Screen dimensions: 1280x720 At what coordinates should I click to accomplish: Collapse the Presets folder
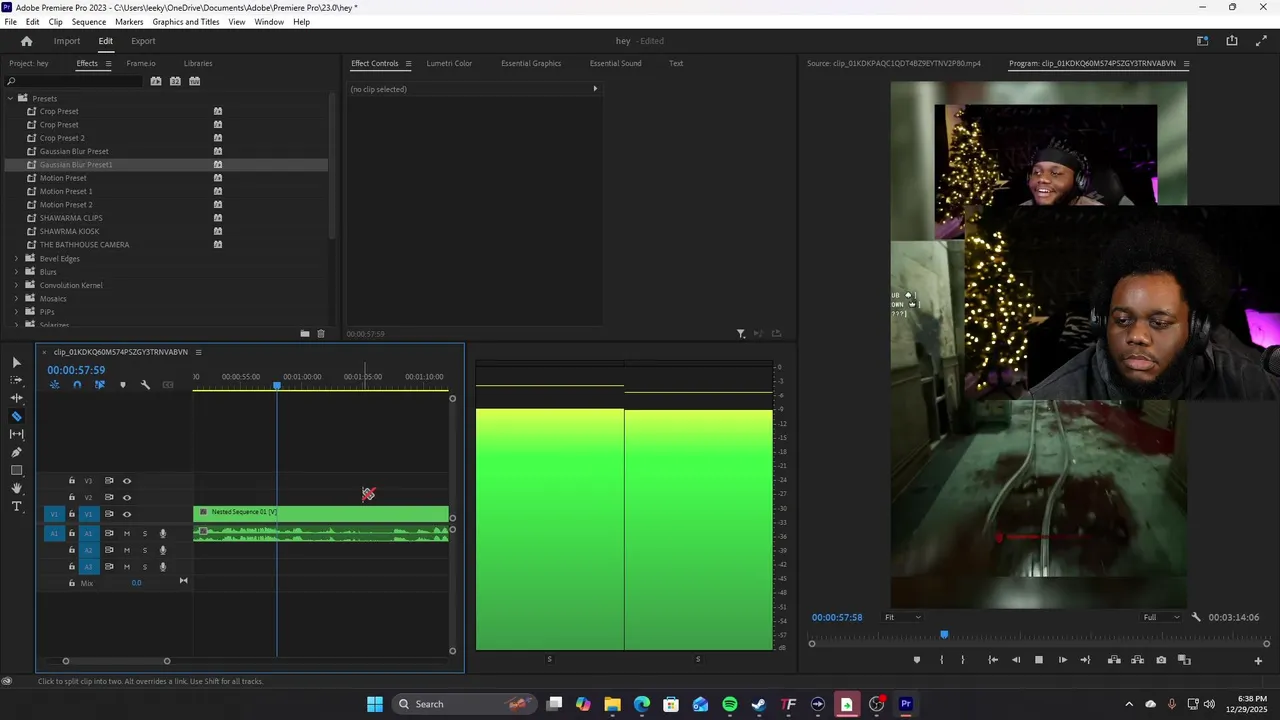[x=10, y=98]
